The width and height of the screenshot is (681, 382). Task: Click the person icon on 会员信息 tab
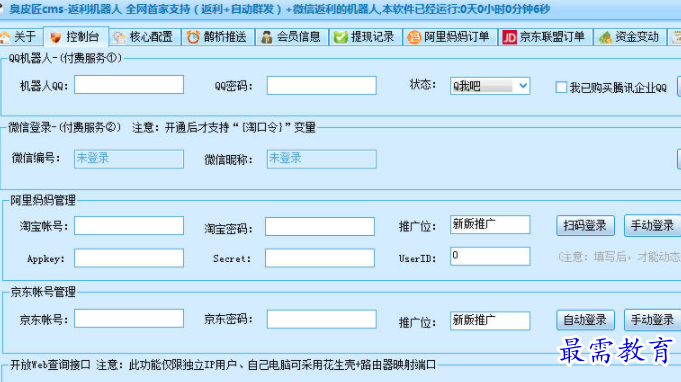(267, 37)
